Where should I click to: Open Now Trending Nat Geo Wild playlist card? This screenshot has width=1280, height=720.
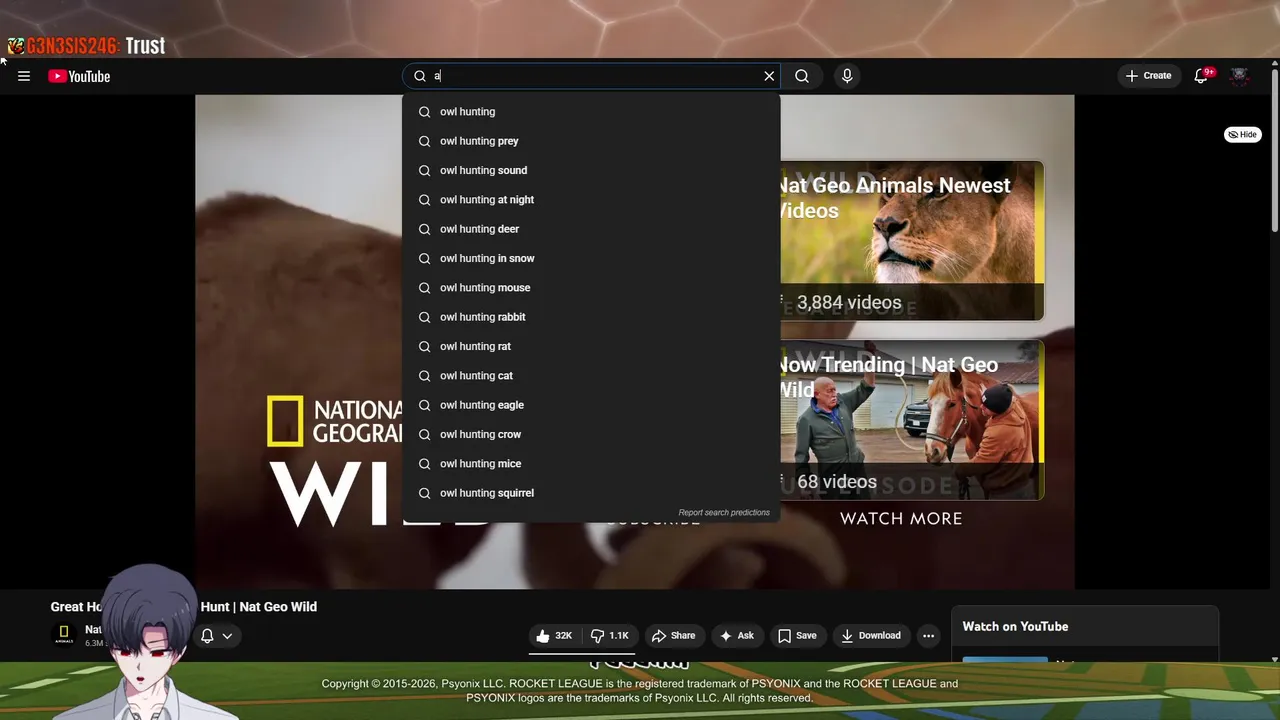[911, 420]
